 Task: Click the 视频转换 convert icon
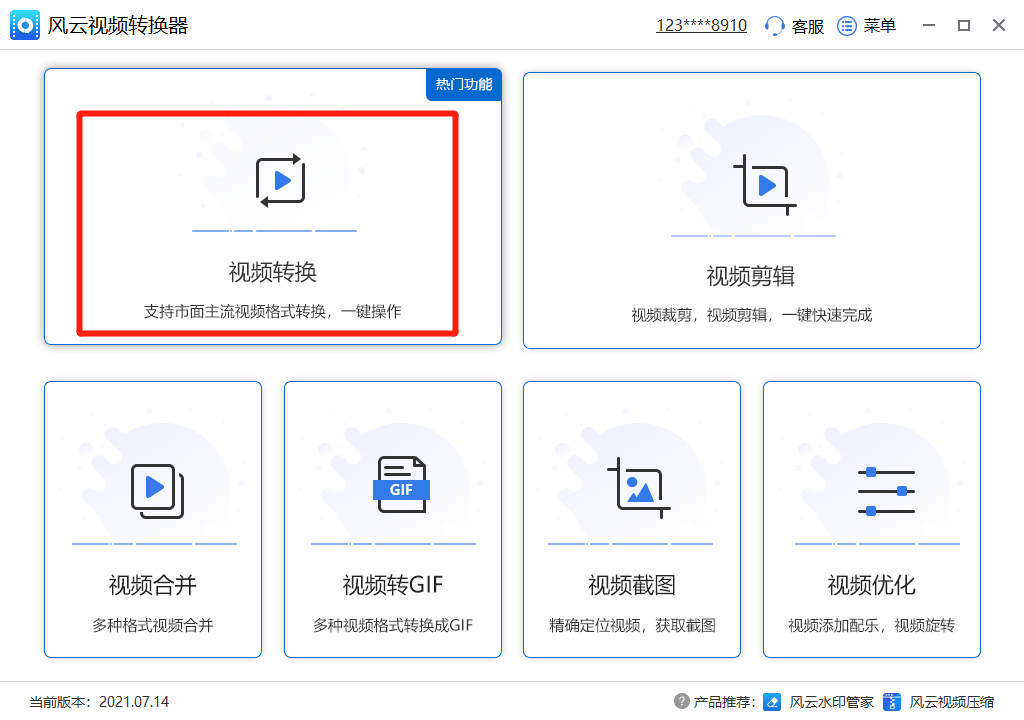pos(281,180)
